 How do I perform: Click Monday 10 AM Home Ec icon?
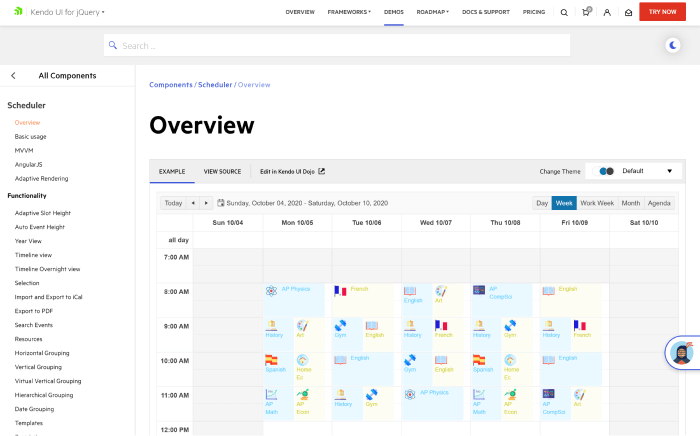click(x=302, y=360)
